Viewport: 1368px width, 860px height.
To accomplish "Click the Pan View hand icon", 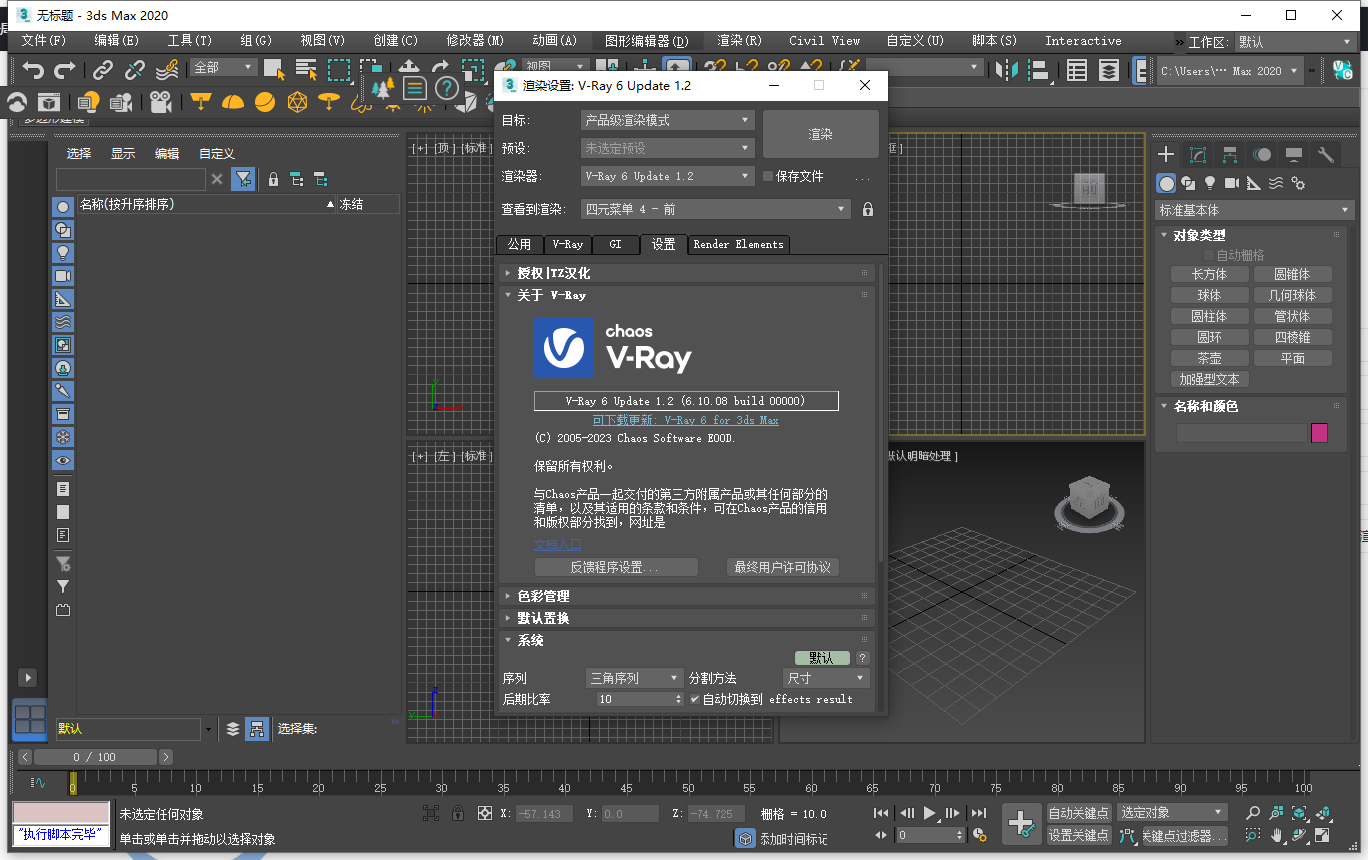I will coord(1277,835).
